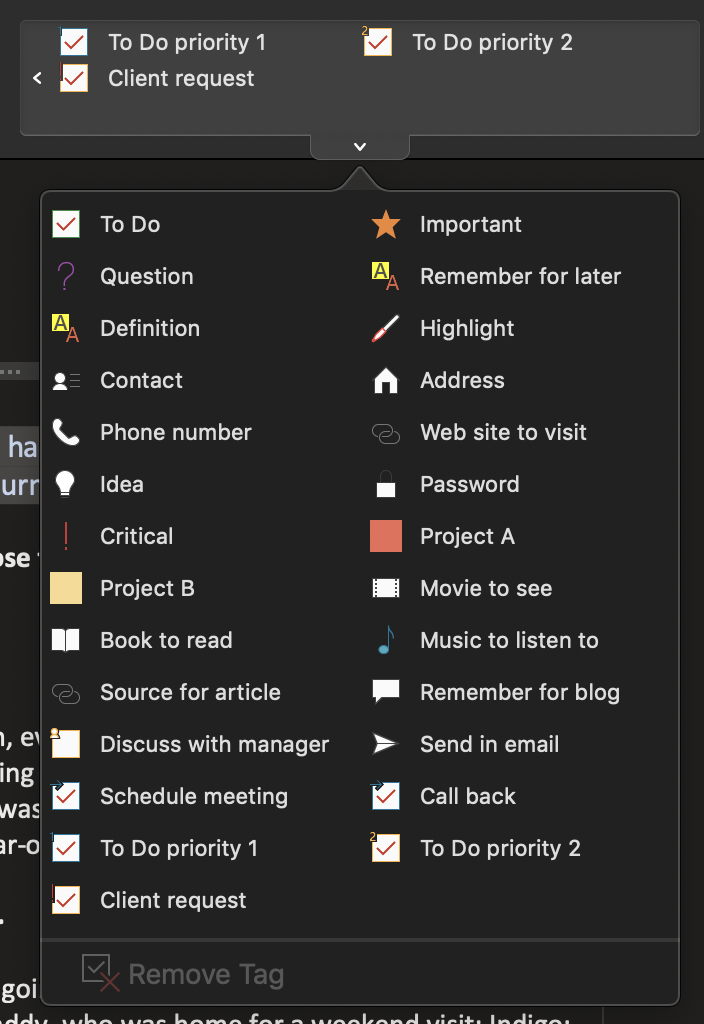Click the To Do checkbox icon in the tag list
Screen dimensions: 704x1024
[x=66, y=224]
